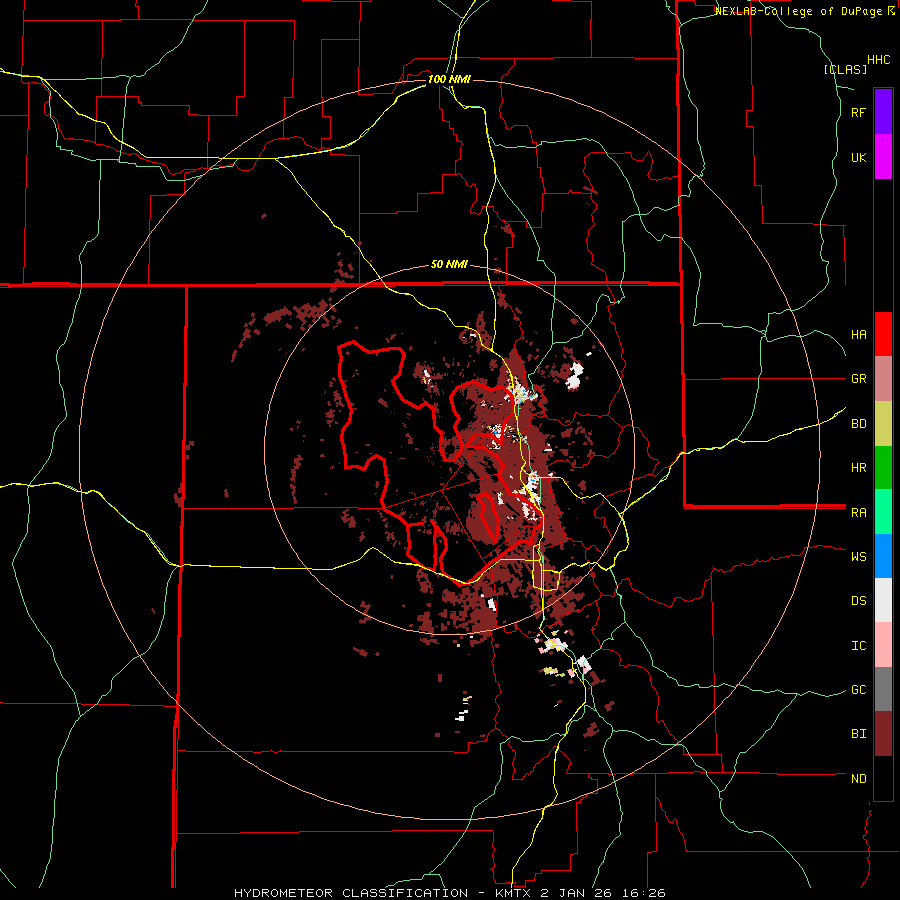This screenshot has height=900, width=900.
Task: Click the 'BI' legend label
Action: click(858, 734)
